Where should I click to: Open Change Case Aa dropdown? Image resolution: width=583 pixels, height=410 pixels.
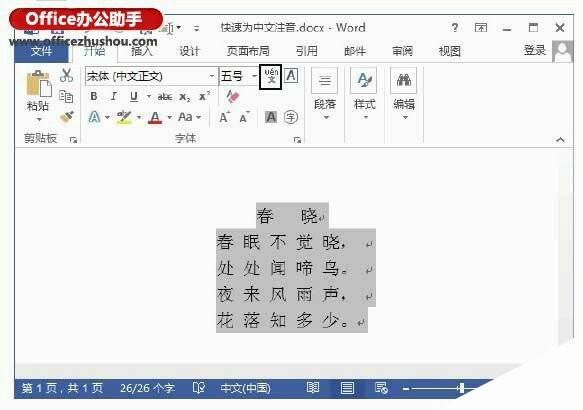click(x=190, y=117)
